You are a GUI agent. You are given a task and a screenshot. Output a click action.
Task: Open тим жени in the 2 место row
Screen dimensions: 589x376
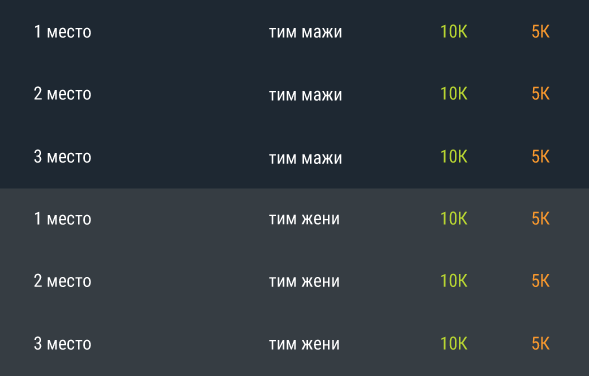304,281
